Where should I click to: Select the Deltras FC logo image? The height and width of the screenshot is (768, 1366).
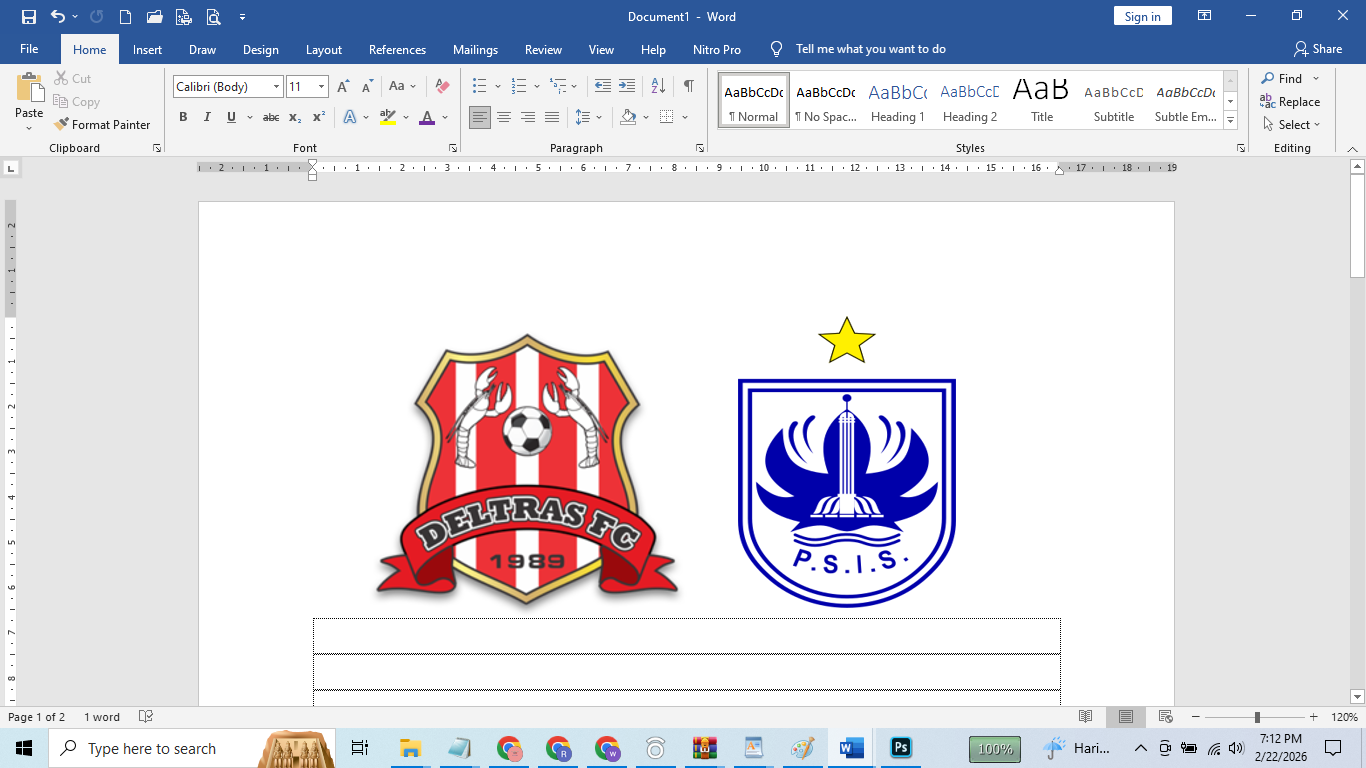pyautogui.click(x=527, y=470)
